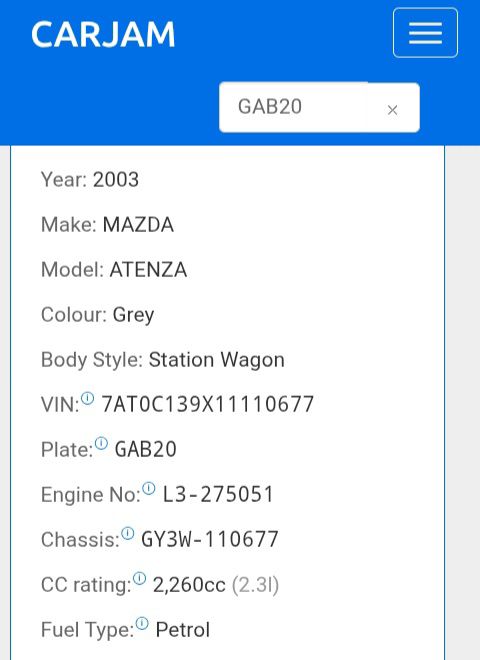Click the Year 2003 value
This screenshot has width=480, height=660.
tap(116, 179)
